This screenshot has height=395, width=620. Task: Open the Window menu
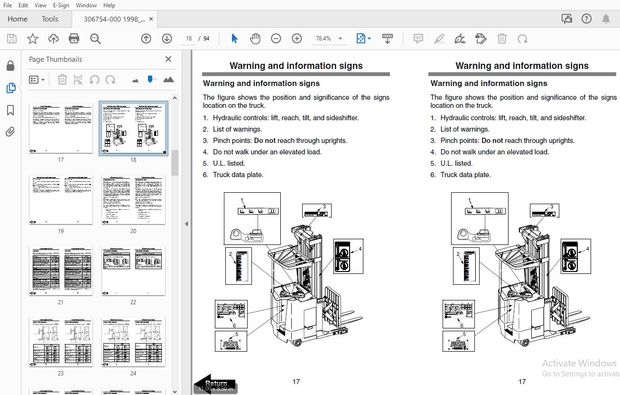coord(86,5)
